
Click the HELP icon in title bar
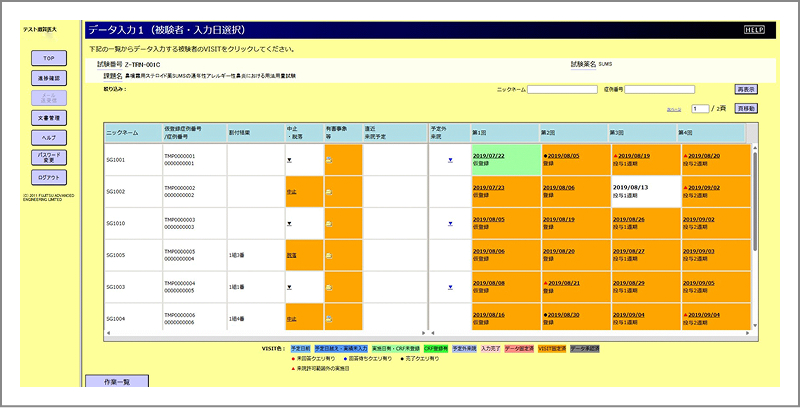point(753,31)
